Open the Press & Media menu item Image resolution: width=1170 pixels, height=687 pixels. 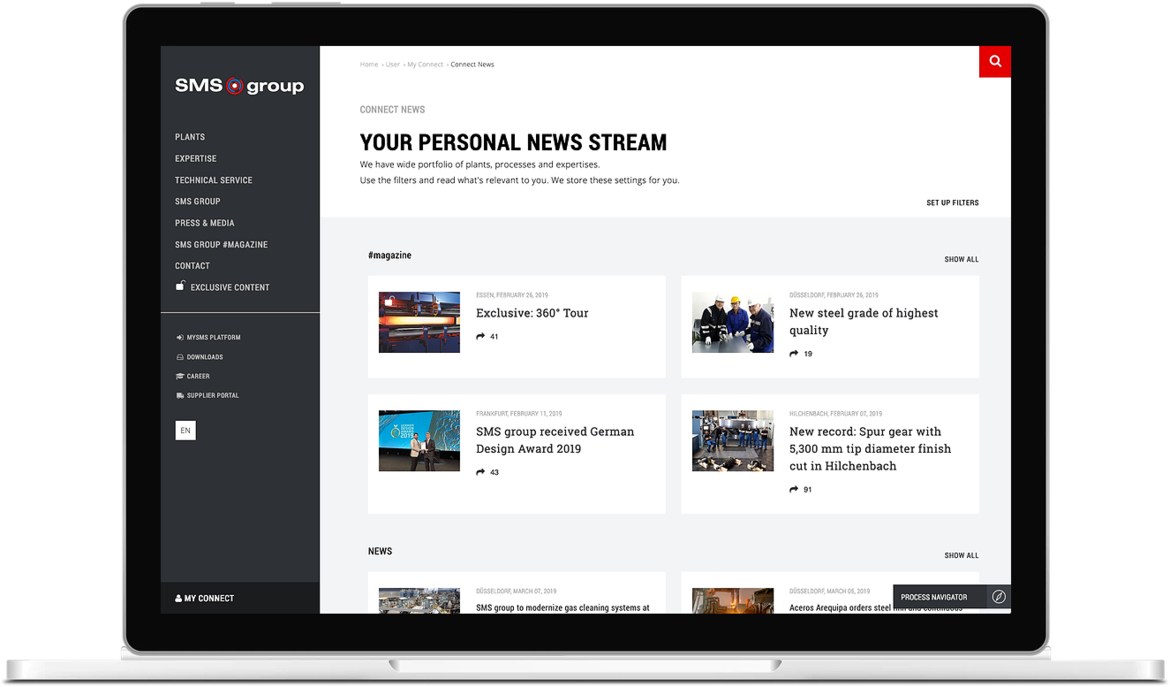[204, 223]
